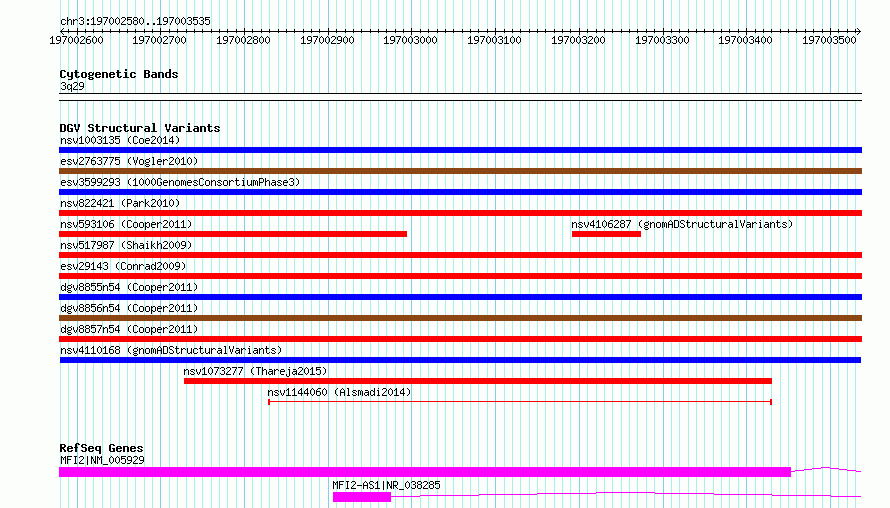The height and width of the screenshot is (508, 890).
Task: Select the red bar for nsv822421
Action: [x=460, y=213]
